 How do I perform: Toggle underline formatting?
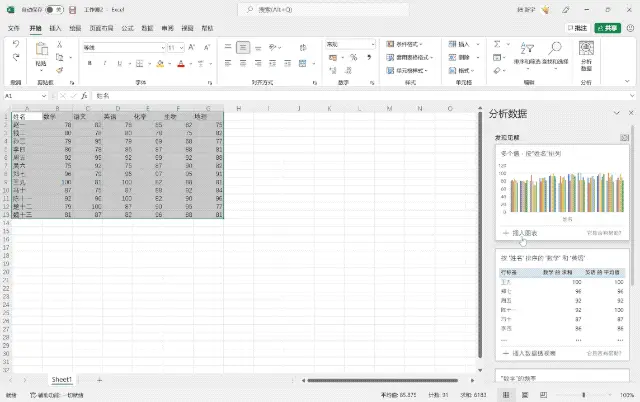[x=120, y=63]
